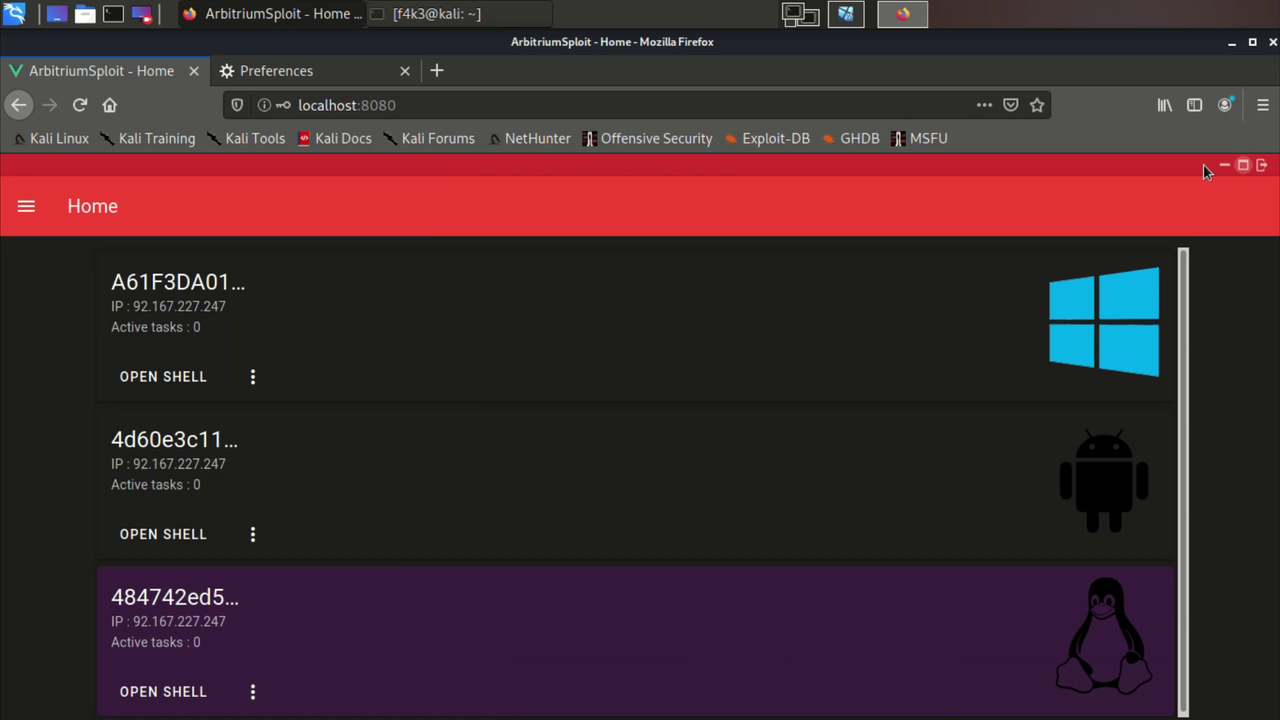Open the Kali Forums bookmark
1280x720 pixels.
click(438, 138)
